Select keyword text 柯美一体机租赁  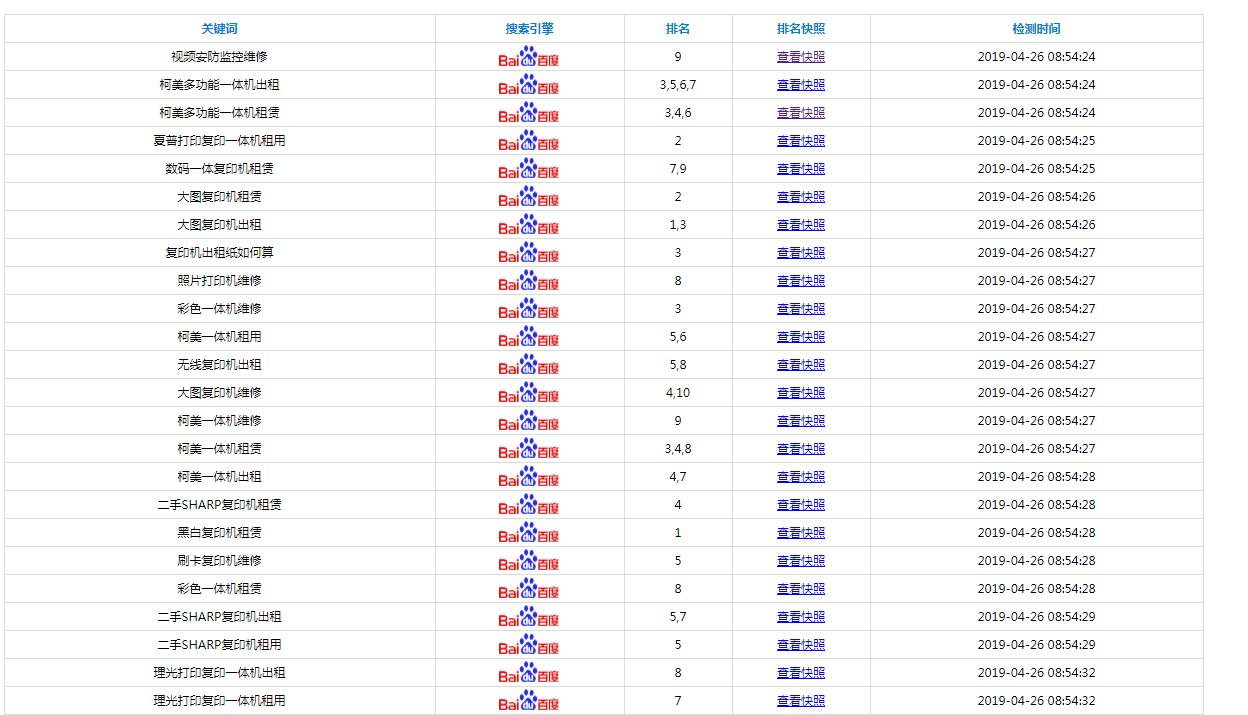219,449
